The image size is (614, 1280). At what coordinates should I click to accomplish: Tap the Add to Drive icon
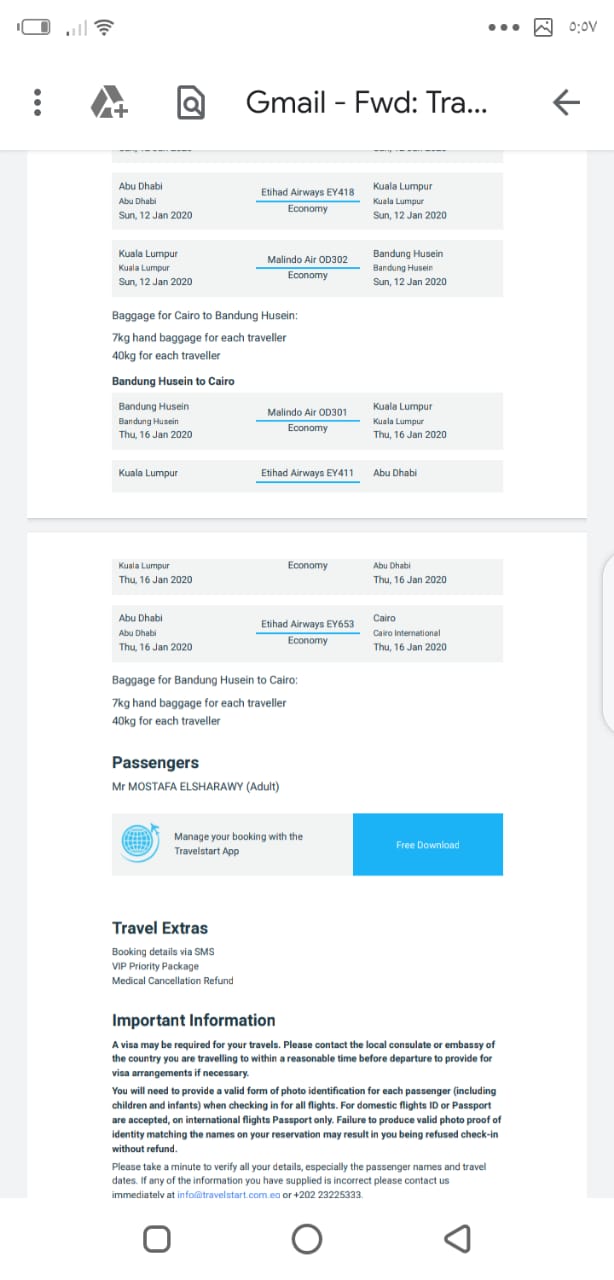coord(108,102)
